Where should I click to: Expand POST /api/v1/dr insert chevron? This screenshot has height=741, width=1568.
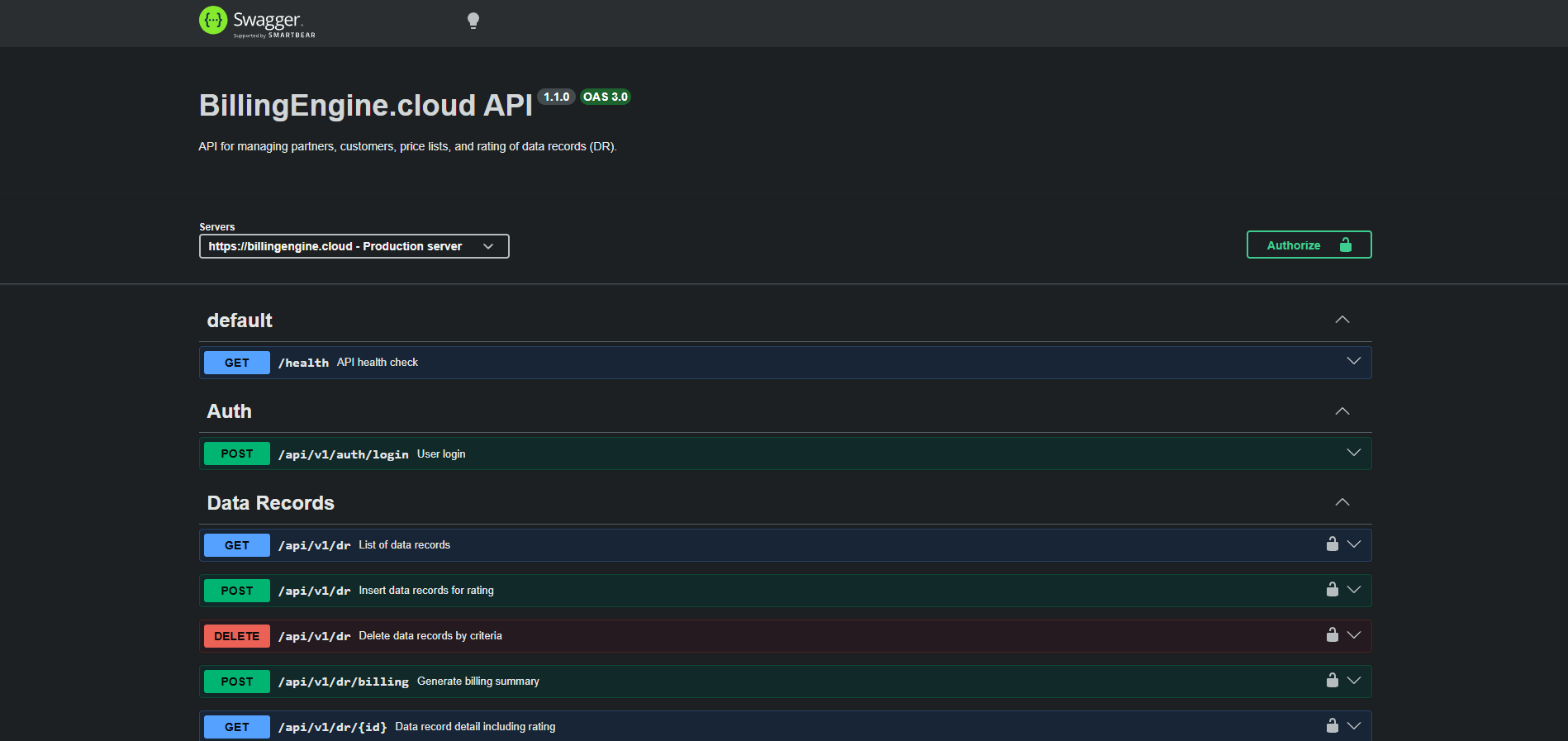(x=1354, y=590)
